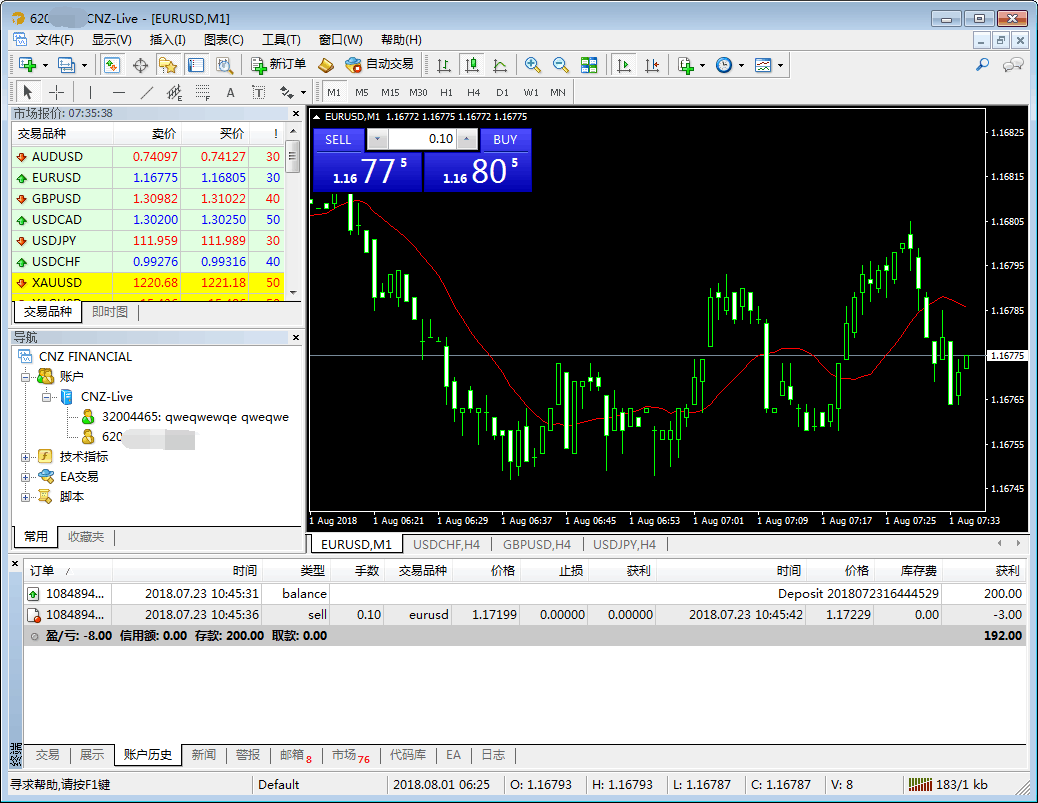Select the crosshair tool
1038x803 pixels.
pyautogui.click(x=56, y=92)
